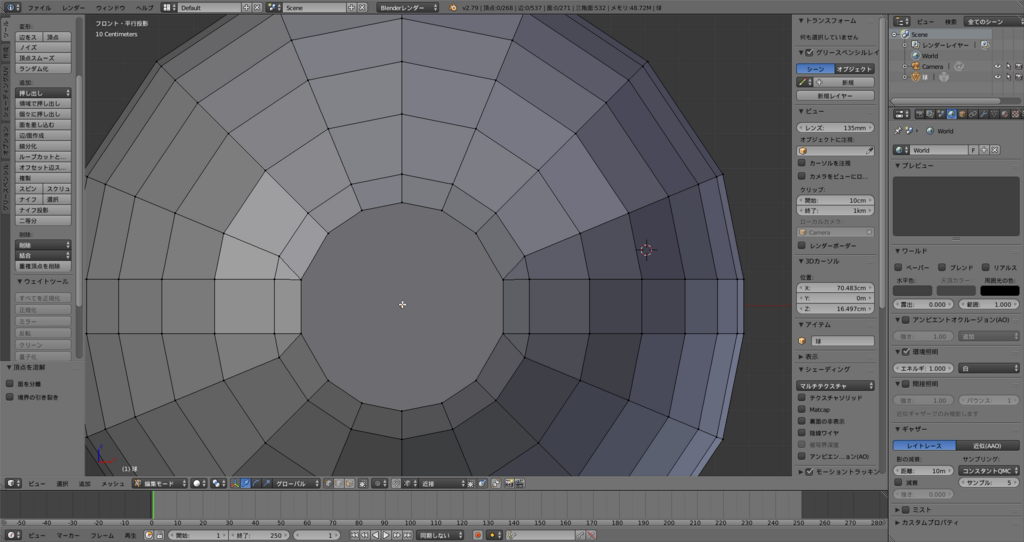Select the translate manipulator arrow icon
Image resolution: width=1024 pixels, height=542 pixels.
click(x=246, y=483)
